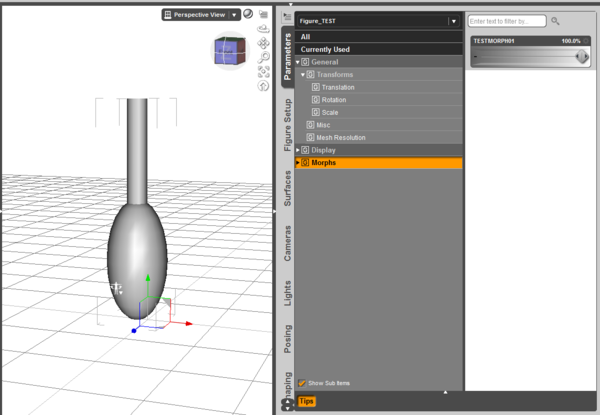Switch to the Parameters tab
The width and height of the screenshot is (600, 415).
[x=287, y=57]
